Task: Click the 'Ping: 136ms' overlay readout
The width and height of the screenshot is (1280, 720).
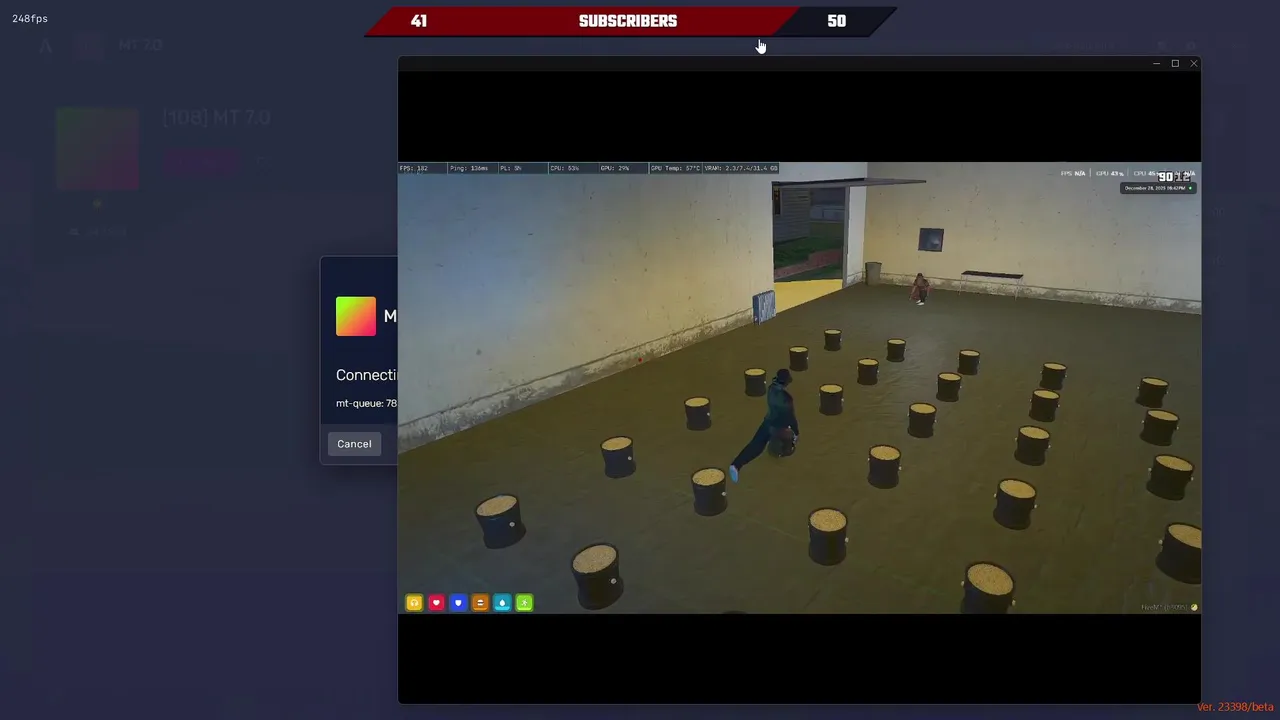Action: click(x=469, y=168)
